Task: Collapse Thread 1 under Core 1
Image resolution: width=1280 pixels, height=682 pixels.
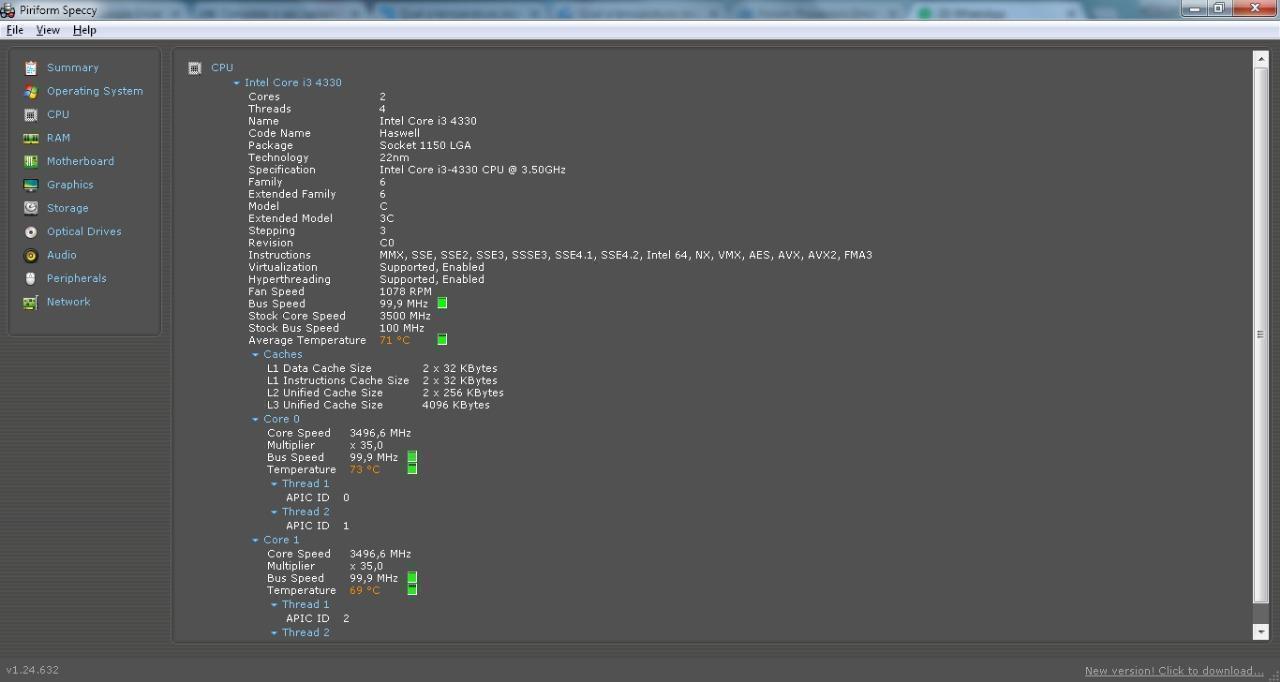Action: [274, 605]
